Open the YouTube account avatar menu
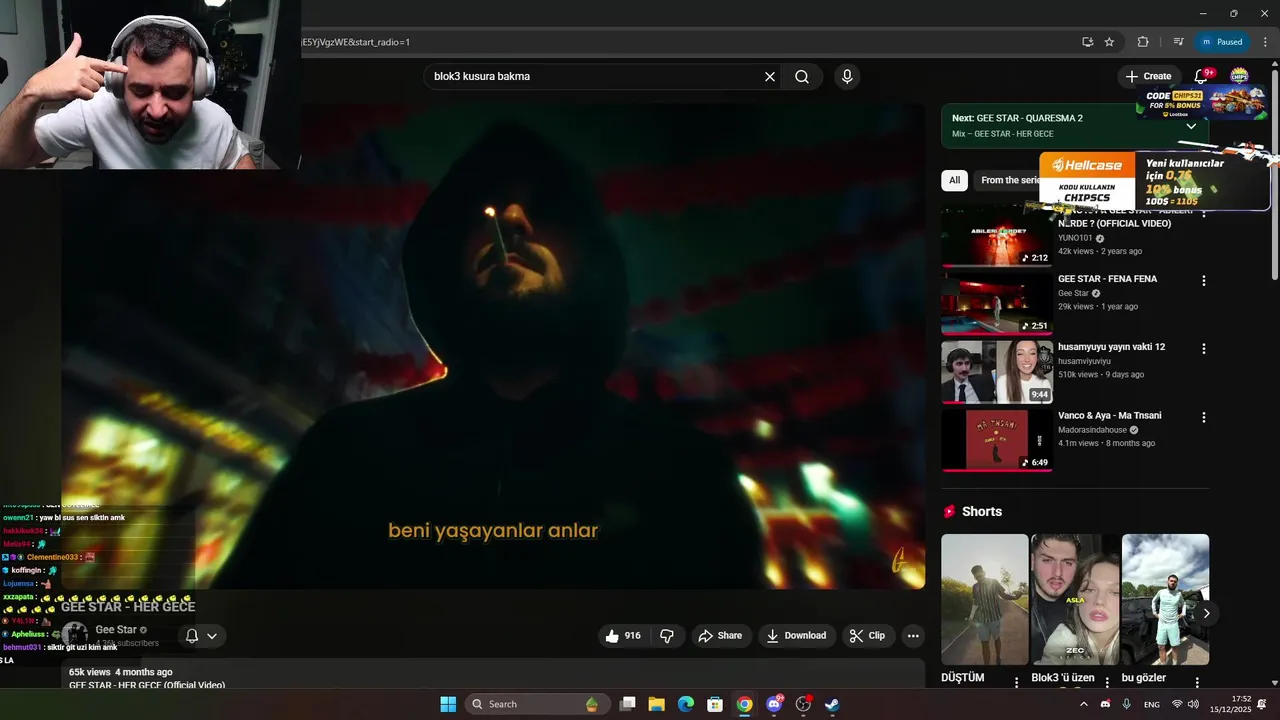 (1239, 76)
